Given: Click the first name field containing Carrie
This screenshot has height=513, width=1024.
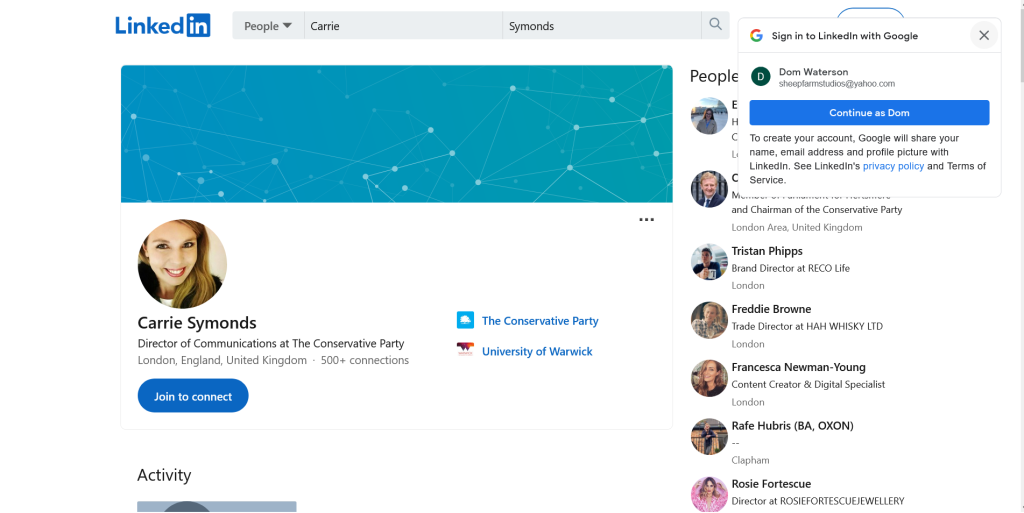Looking at the screenshot, I should point(403,26).
